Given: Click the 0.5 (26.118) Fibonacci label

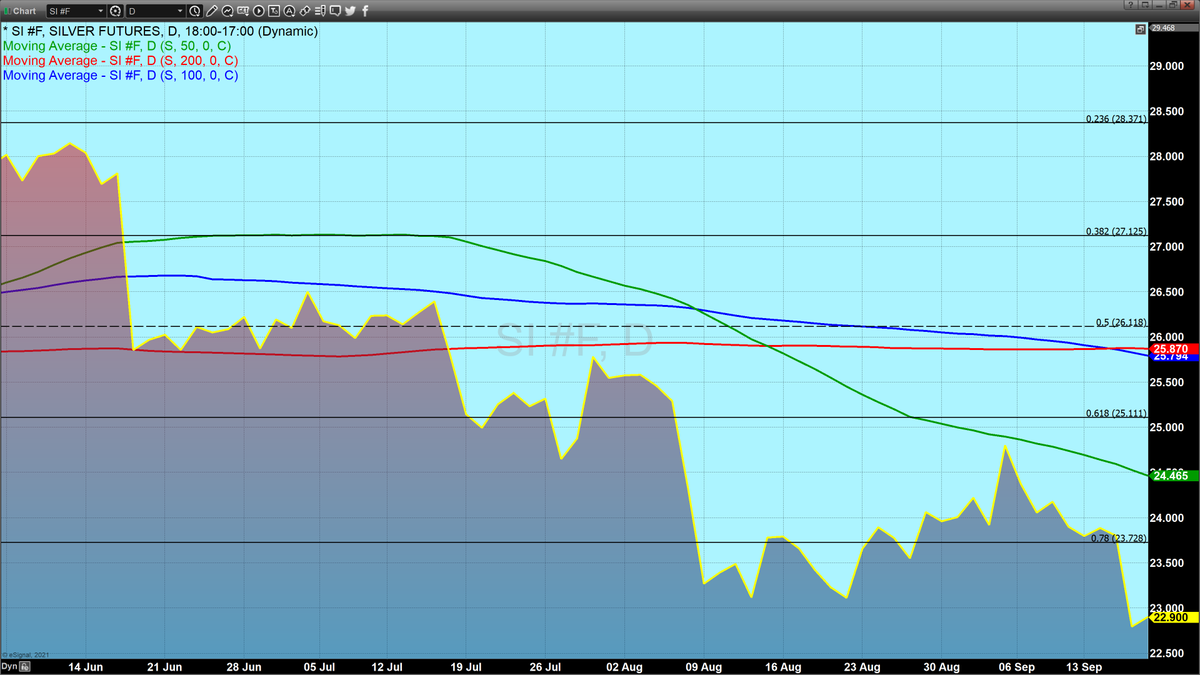Looking at the screenshot, I should tap(1121, 322).
